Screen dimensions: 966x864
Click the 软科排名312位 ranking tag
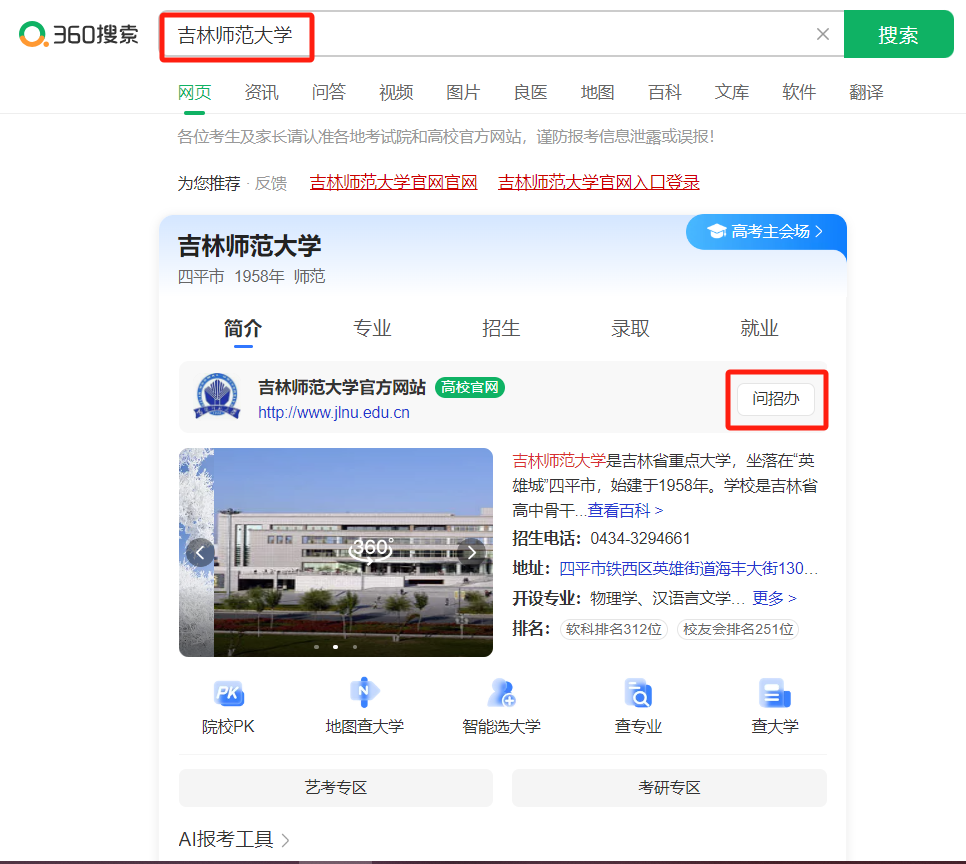[x=614, y=629]
